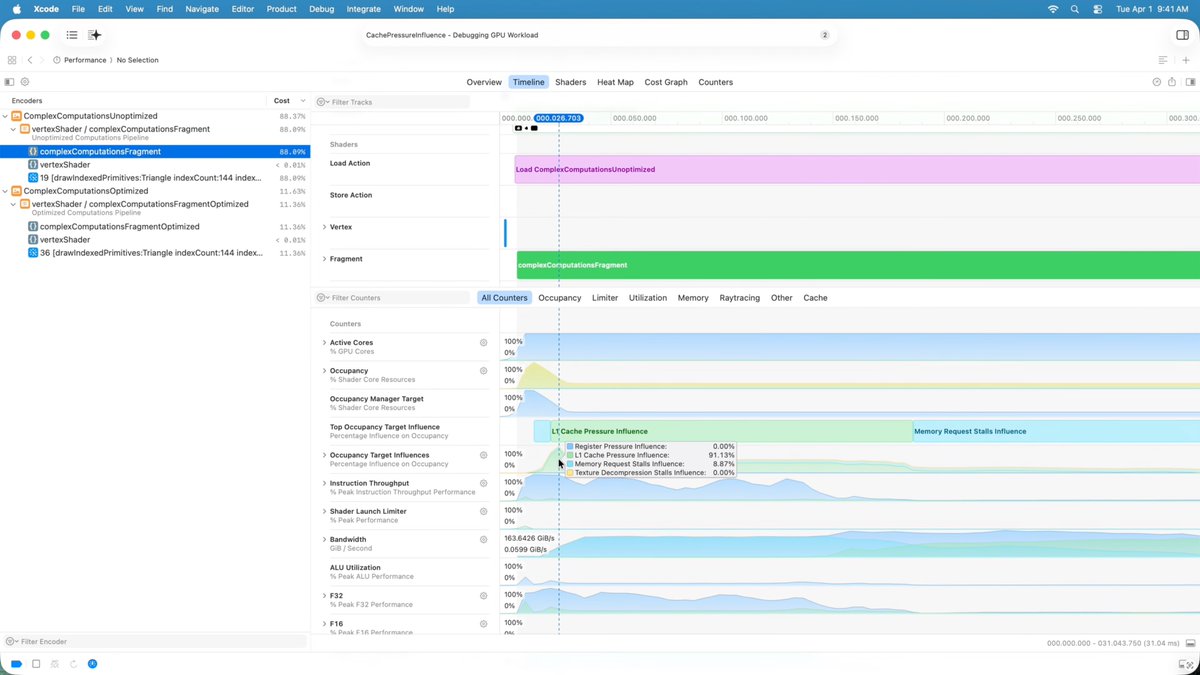This screenshot has width=1200, height=675.
Task: Open the gear for the Bandwidth counter
Action: (483, 539)
